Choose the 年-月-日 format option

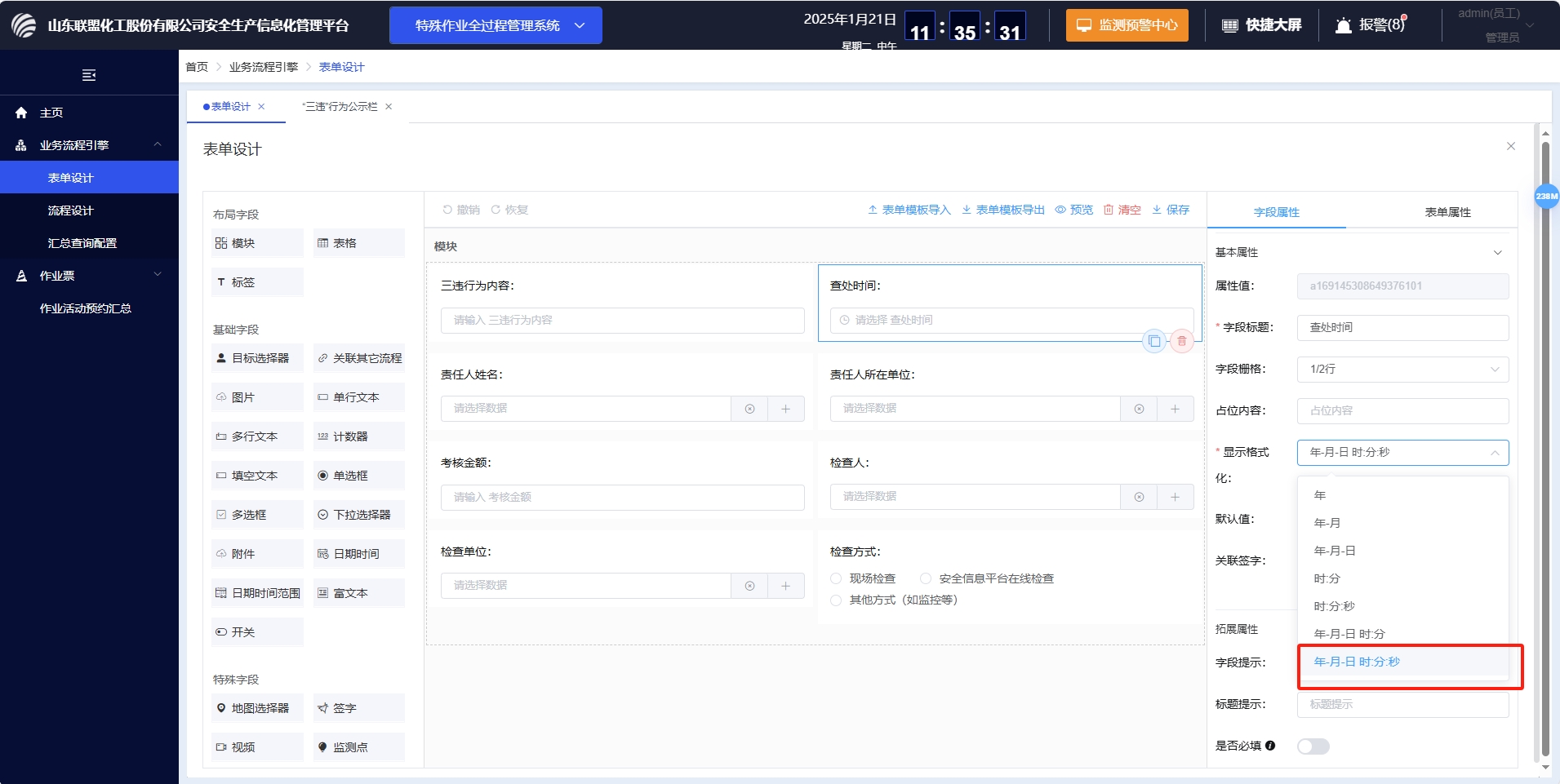(1402, 551)
